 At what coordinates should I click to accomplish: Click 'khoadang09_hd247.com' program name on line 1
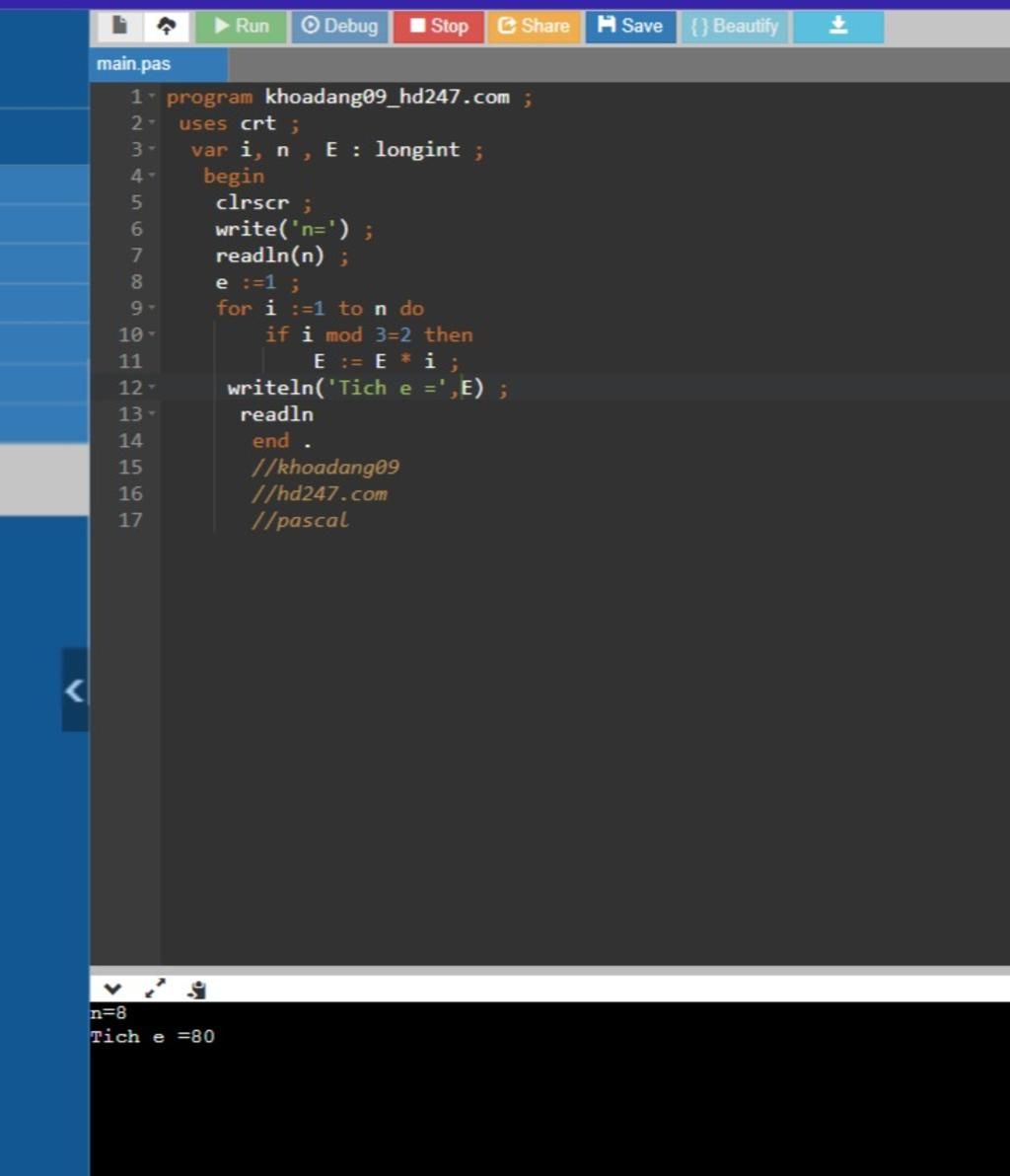click(x=387, y=97)
